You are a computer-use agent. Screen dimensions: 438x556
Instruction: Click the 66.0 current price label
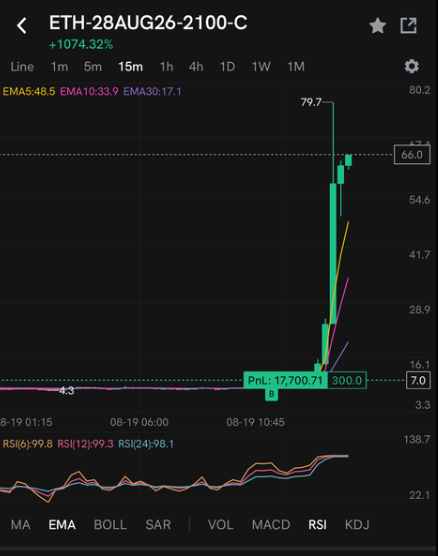(x=412, y=155)
